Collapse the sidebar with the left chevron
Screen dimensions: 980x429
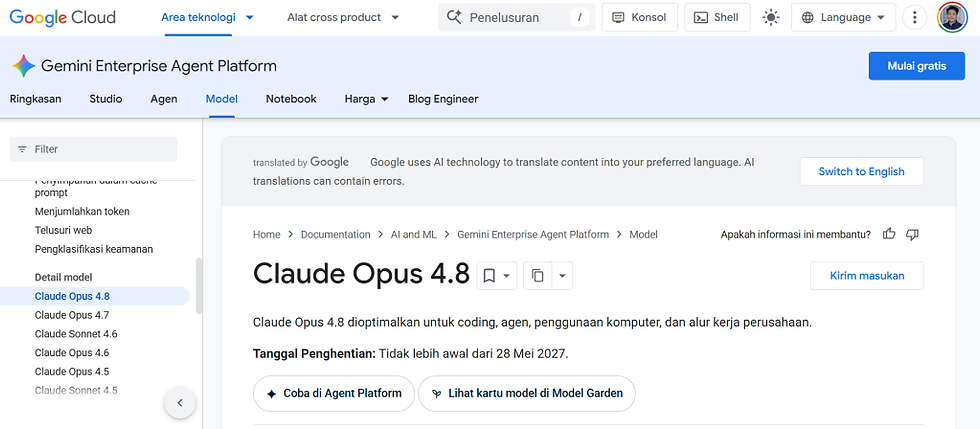(180, 403)
